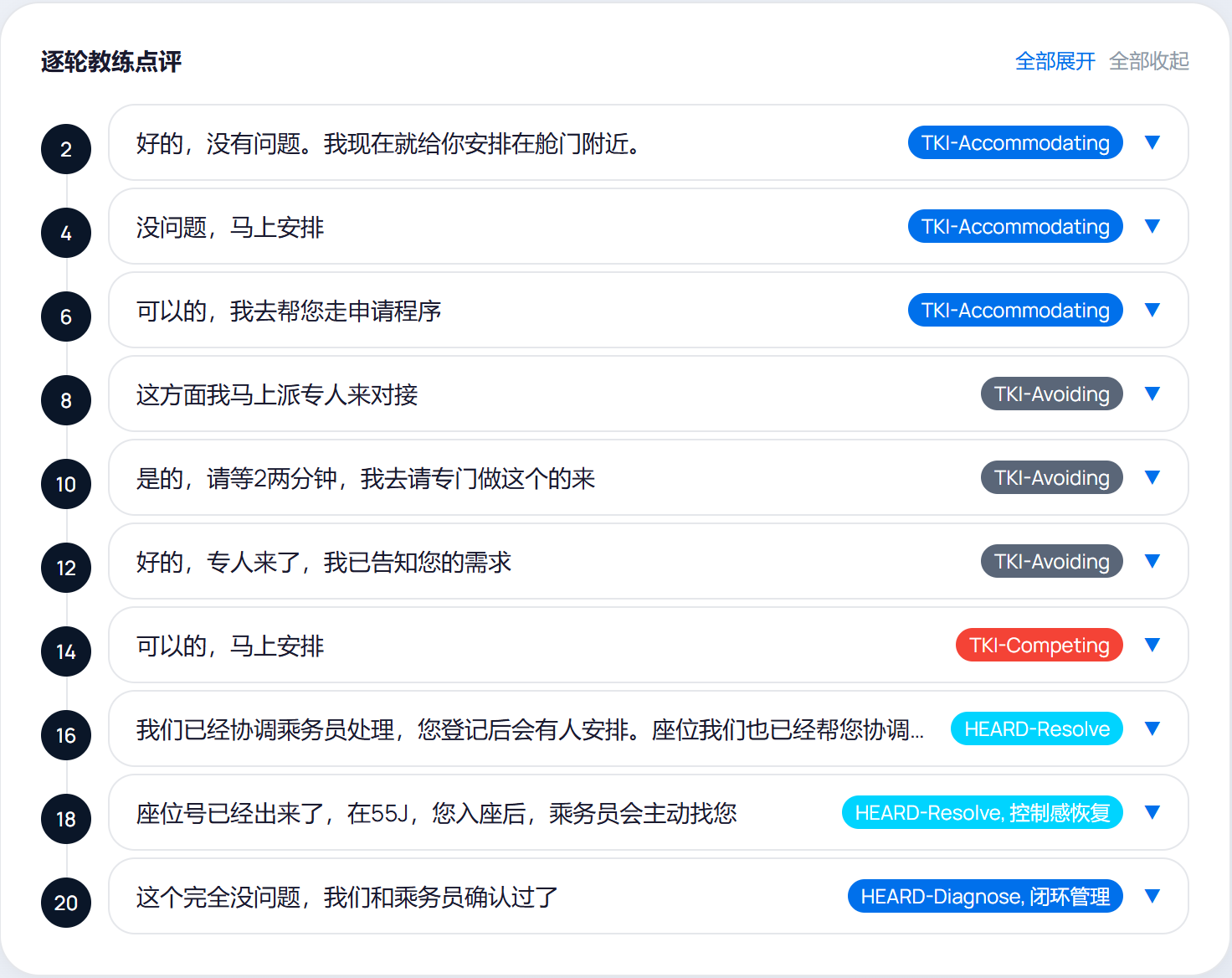Click the TKI-Avoiding badge on round 12
1232x978 pixels.
coord(1051,561)
